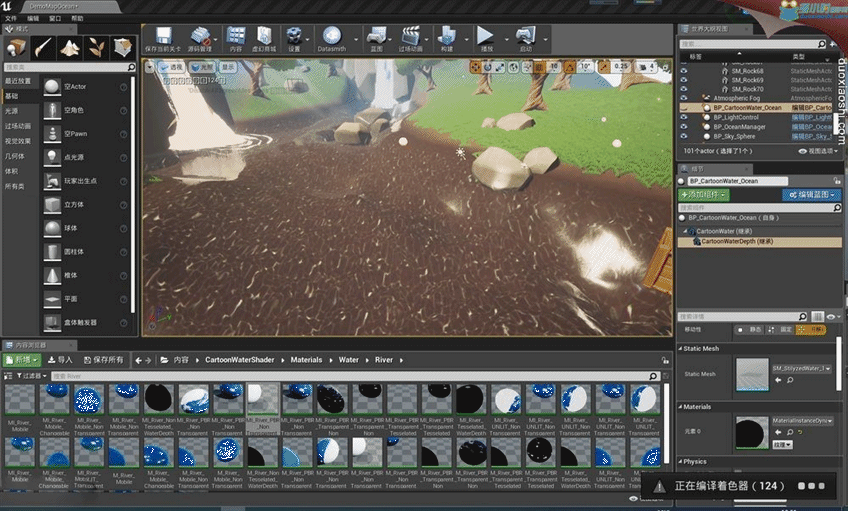This screenshot has height=511, width=848.
Task: Select the Foliage mode leaf icon
Action: [x=96, y=48]
